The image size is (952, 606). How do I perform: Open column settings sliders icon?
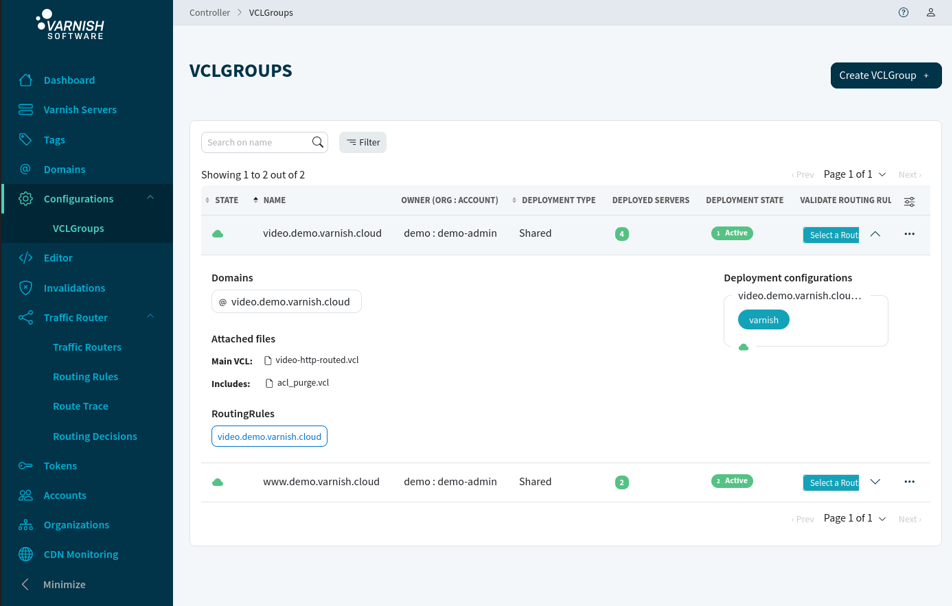pyautogui.click(x=909, y=202)
